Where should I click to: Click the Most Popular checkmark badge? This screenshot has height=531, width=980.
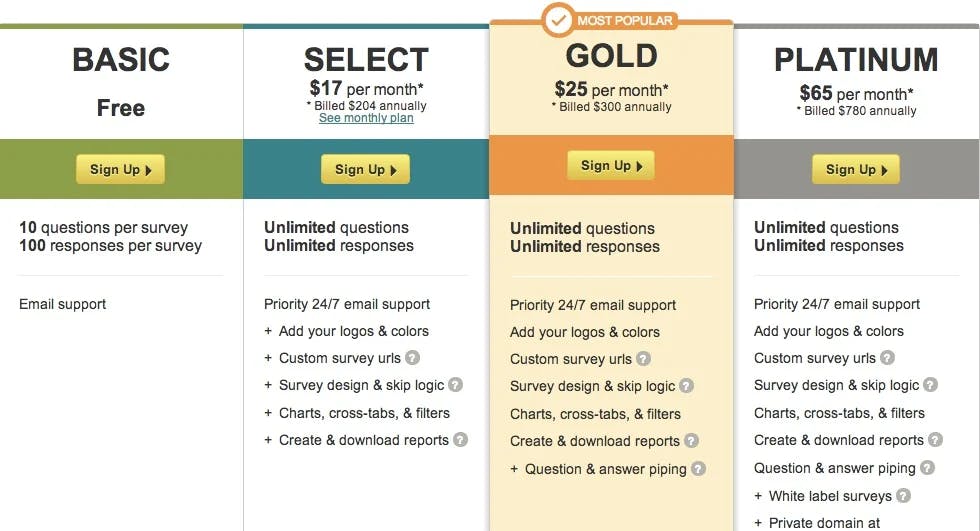point(558,20)
